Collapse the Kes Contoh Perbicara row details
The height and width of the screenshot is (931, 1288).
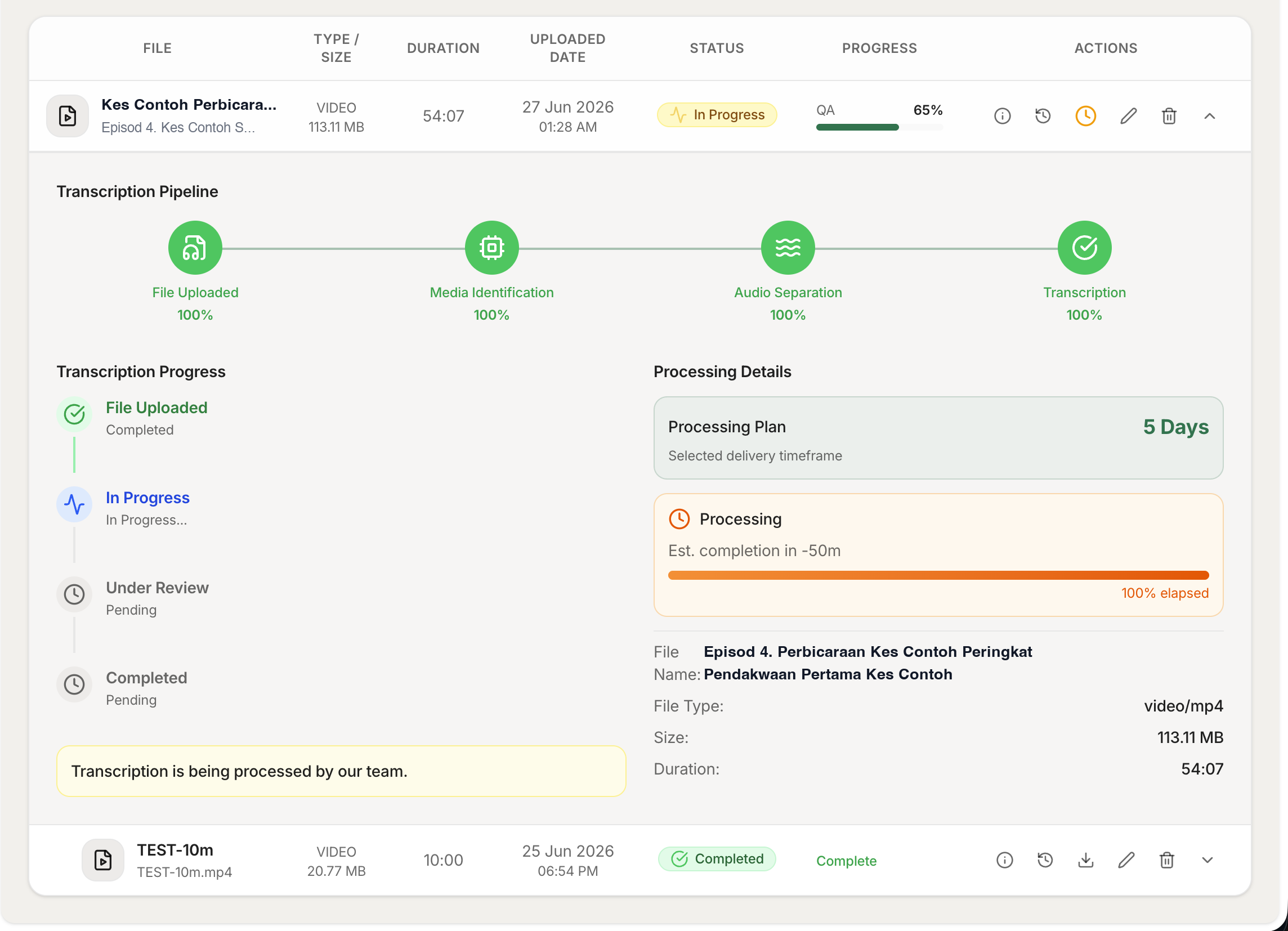[x=1210, y=116]
